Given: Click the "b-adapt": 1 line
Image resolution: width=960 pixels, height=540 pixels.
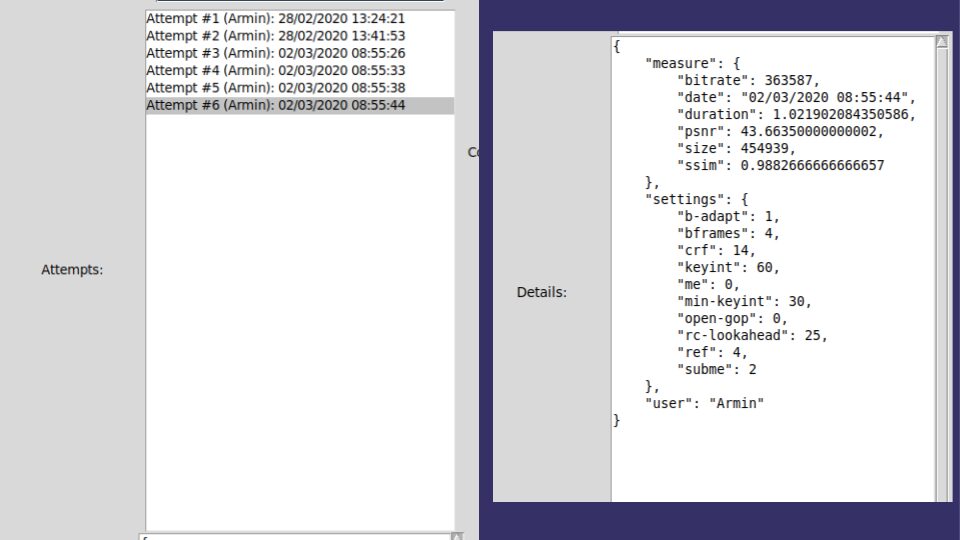Looking at the screenshot, I should [x=728, y=217].
